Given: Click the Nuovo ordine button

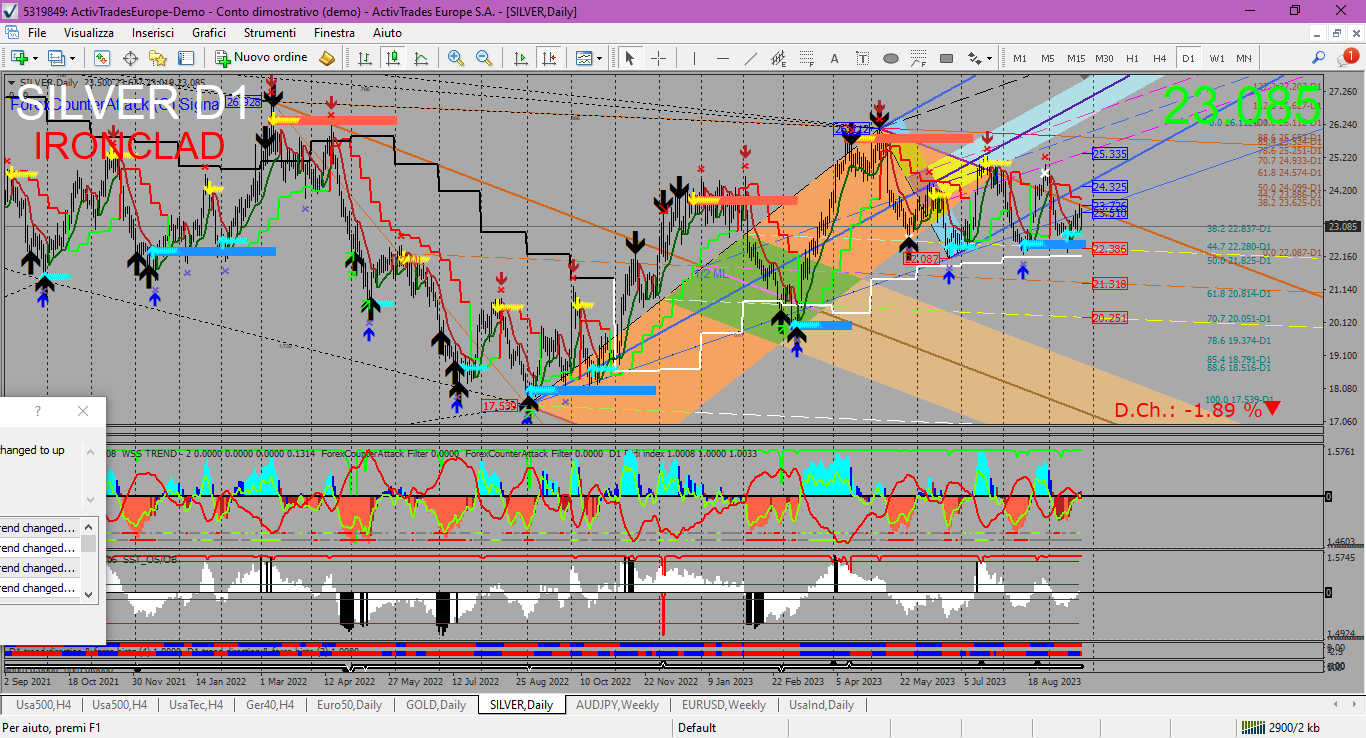Looking at the screenshot, I should (262, 58).
